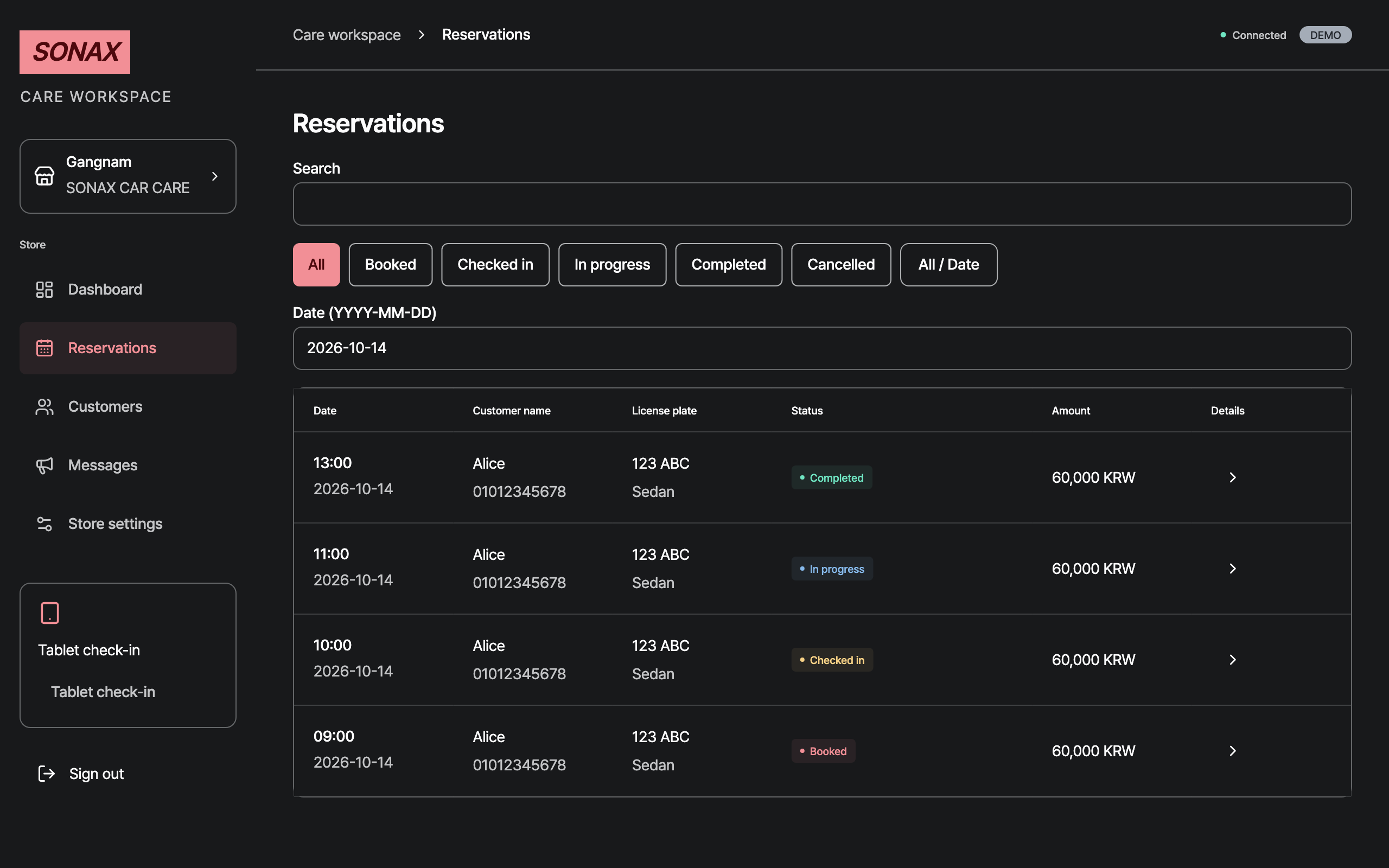Click the Sign out arrow icon
1389x868 pixels.
pyautogui.click(x=47, y=773)
